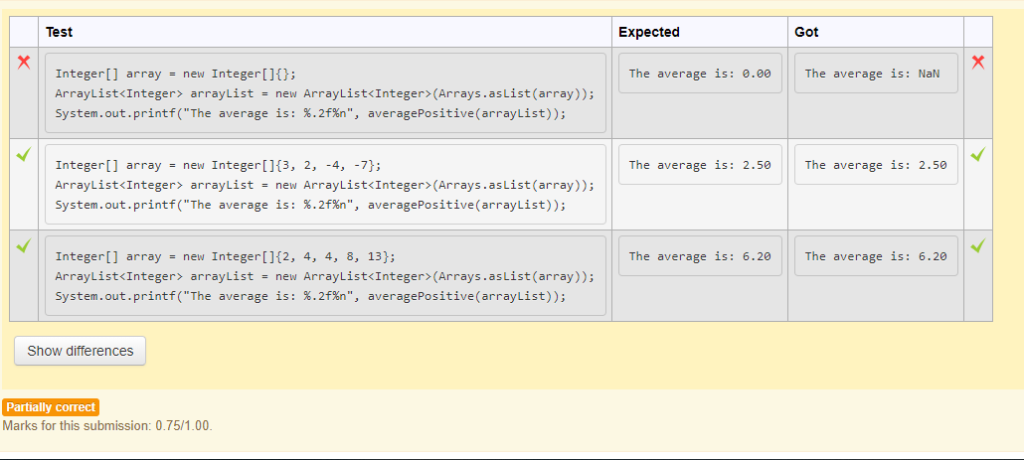
Task: Click the Partially correct badge
Action: tap(51, 407)
